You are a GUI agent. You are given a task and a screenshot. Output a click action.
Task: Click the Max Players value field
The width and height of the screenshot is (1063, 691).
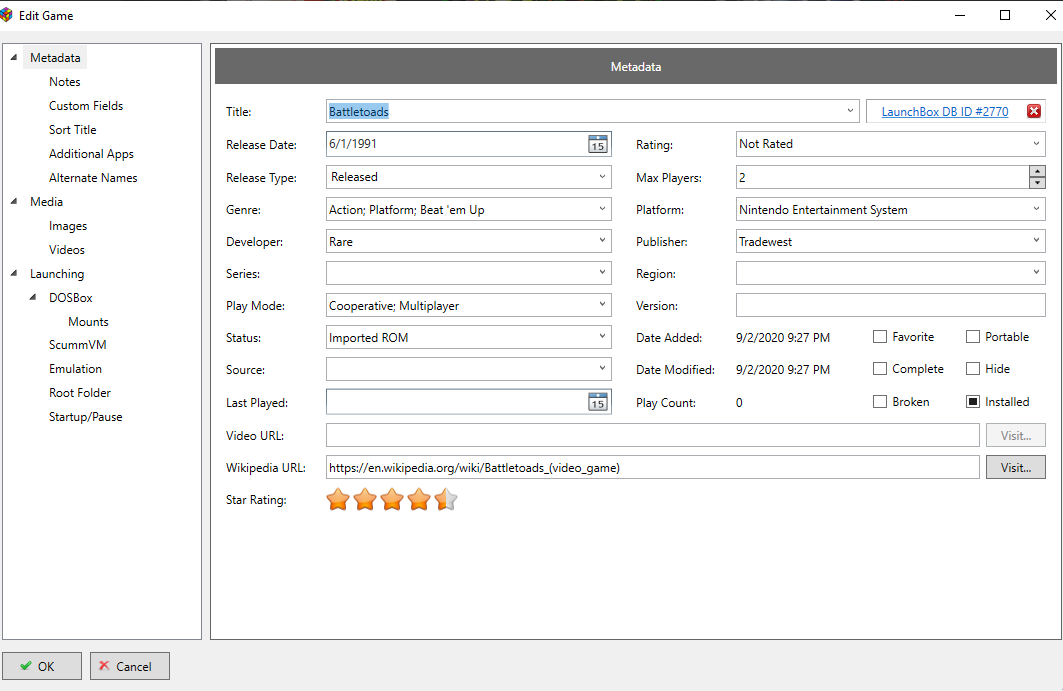(882, 177)
